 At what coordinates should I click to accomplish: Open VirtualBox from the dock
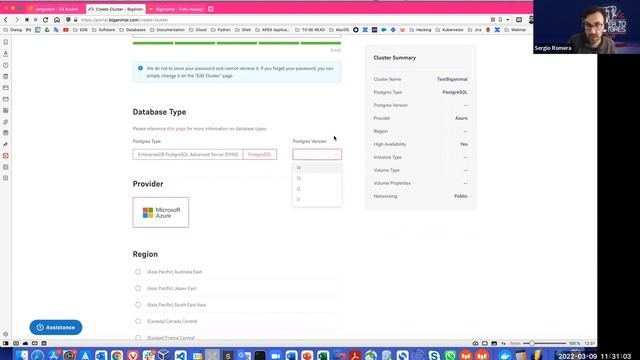164,356
